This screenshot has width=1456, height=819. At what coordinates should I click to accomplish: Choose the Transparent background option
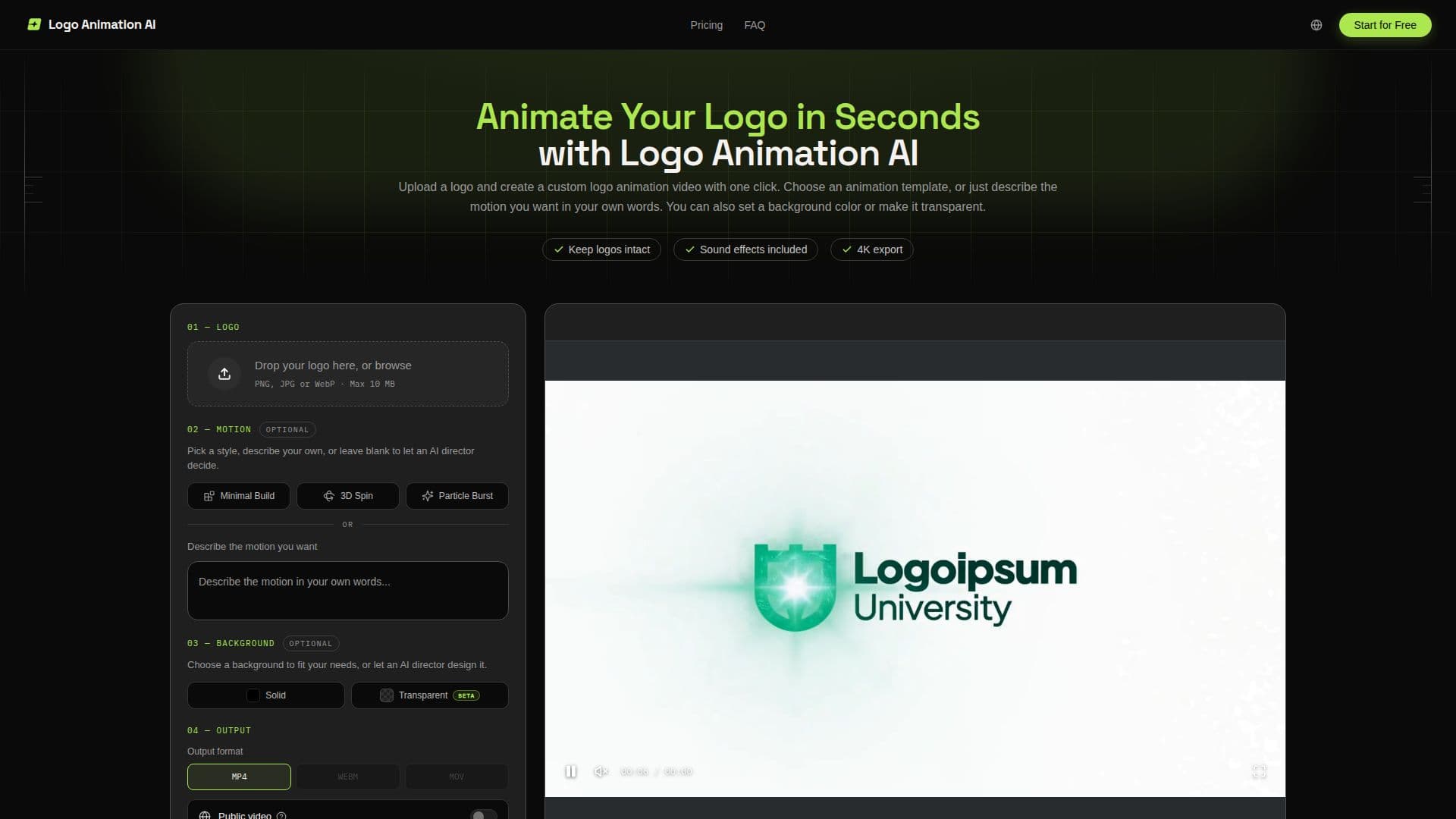point(430,695)
